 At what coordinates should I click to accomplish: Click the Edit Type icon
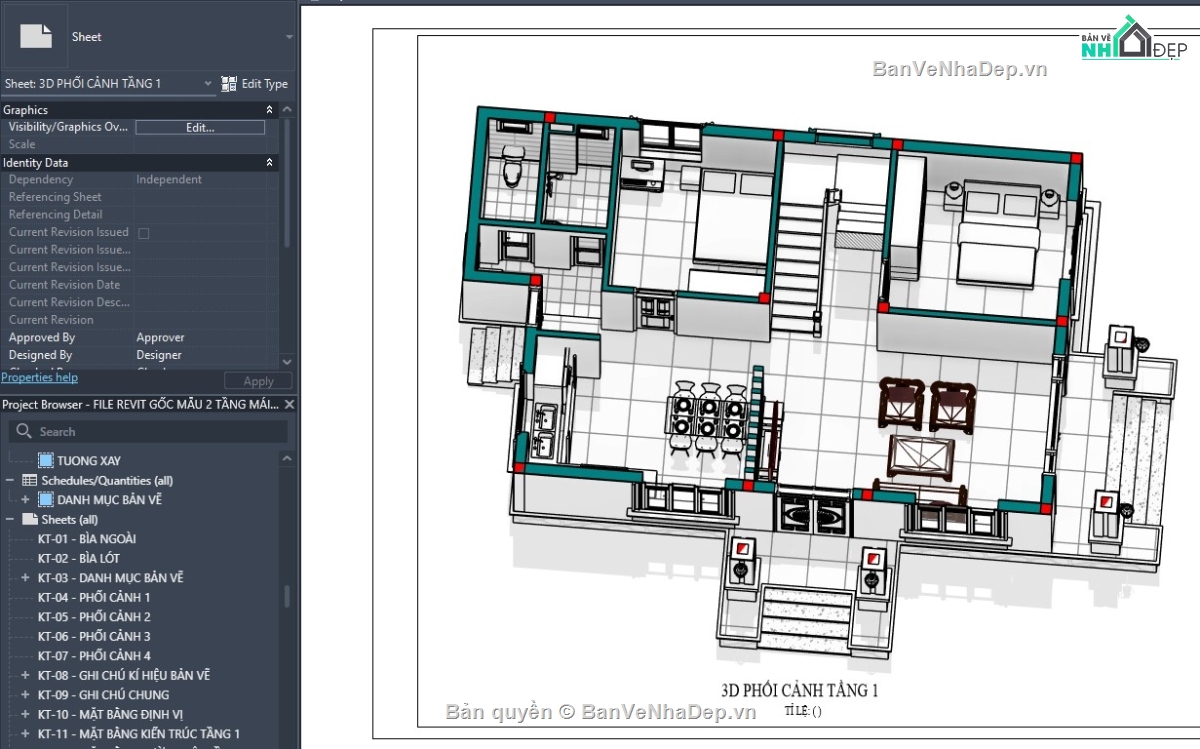(x=229, y=84)
